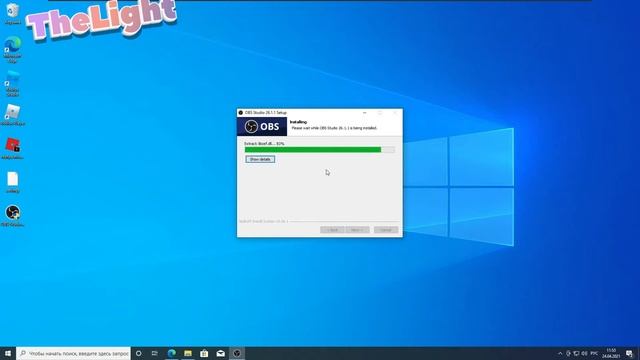Expand hidden system tray icons chevron

560,353
